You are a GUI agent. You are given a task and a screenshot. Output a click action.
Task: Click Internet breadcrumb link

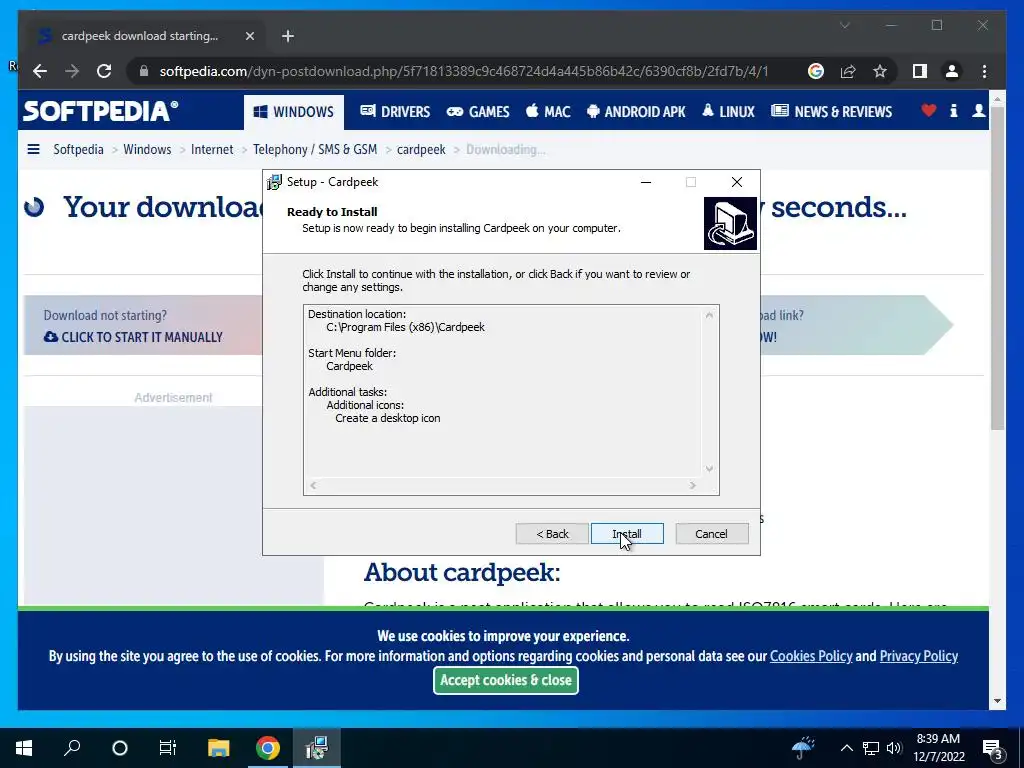coord(212,150)
